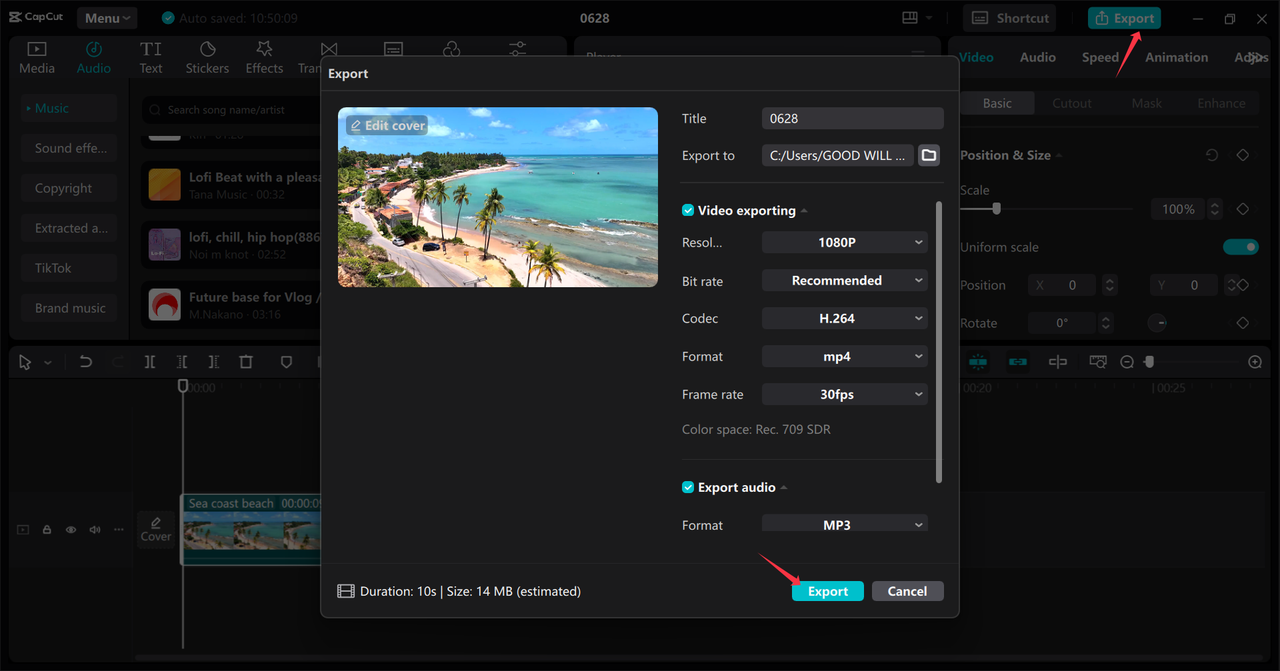
Task: Click the Scale slider handle
Action: click(x=996, y=209)
